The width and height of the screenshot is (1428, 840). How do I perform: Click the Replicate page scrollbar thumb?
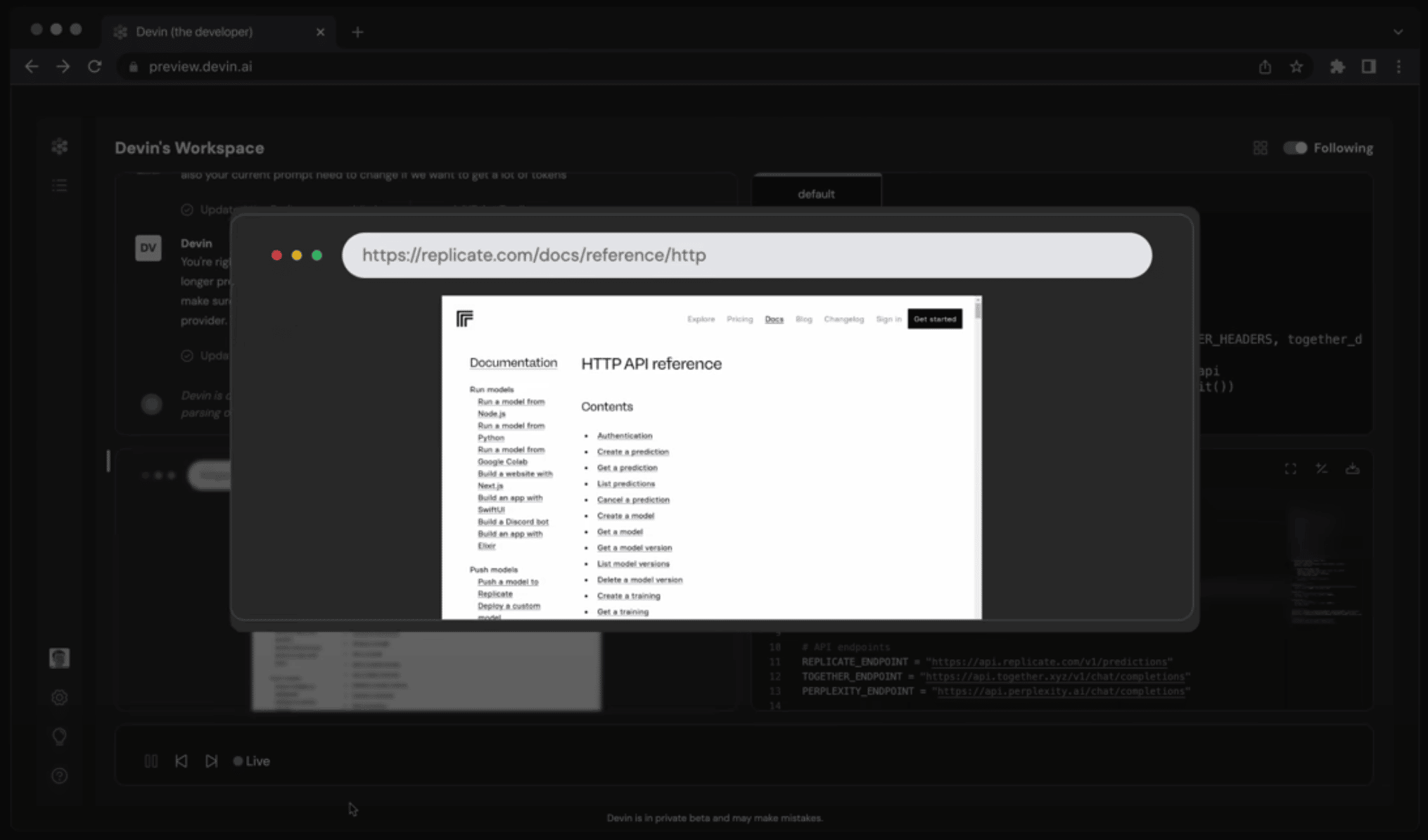[978, 310]
